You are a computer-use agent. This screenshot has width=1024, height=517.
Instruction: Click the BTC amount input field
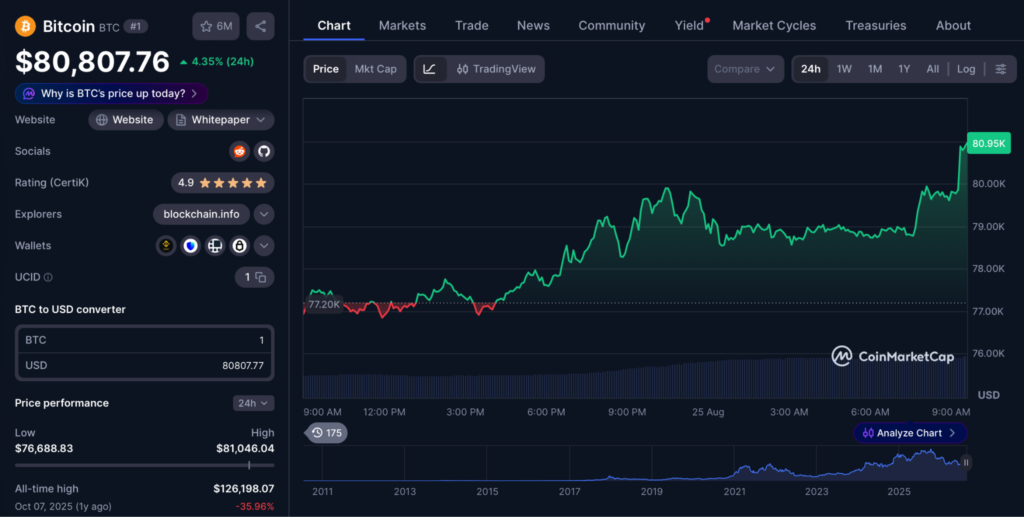point(144,340)
